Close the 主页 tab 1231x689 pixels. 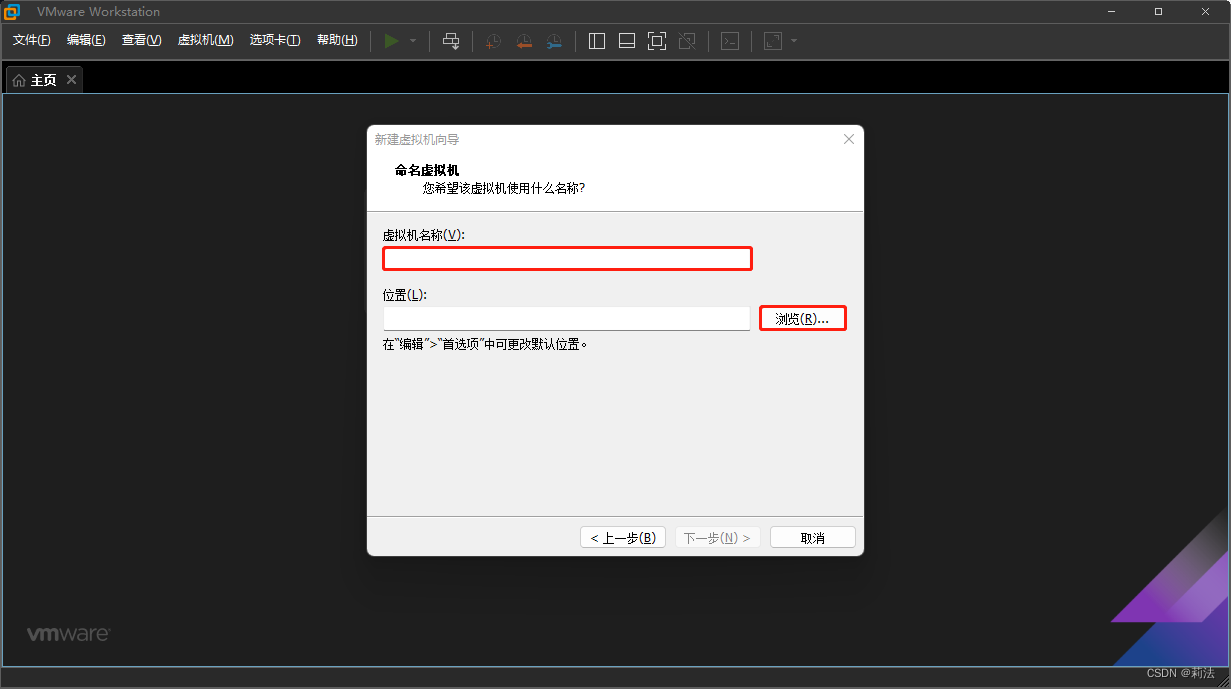click(71, 80)
